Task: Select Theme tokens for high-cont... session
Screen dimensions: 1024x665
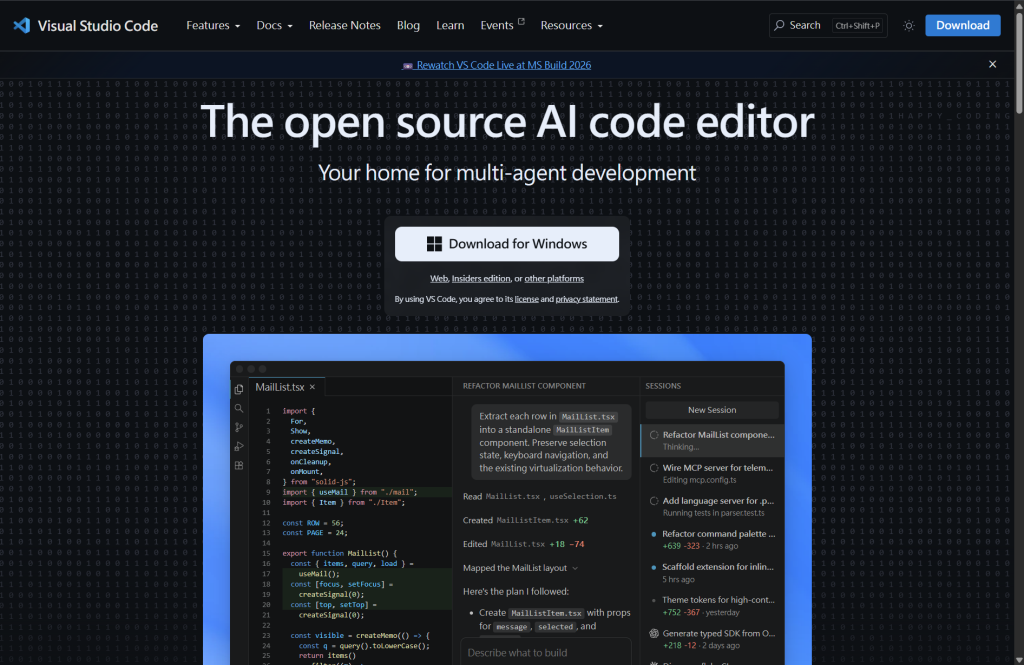Action: (x=712, y=606)
